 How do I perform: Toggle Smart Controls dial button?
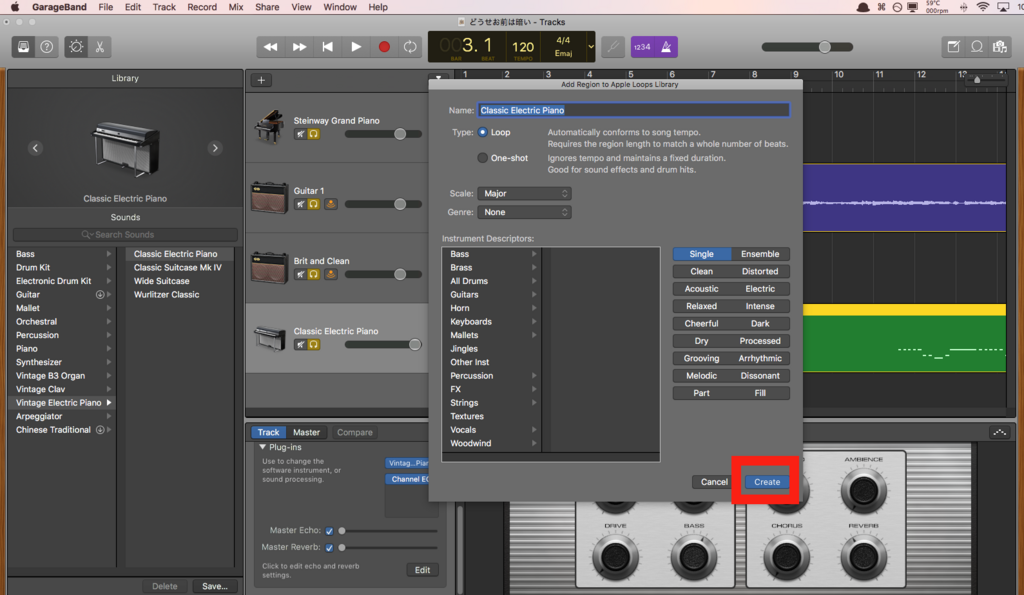pos(76,47)
